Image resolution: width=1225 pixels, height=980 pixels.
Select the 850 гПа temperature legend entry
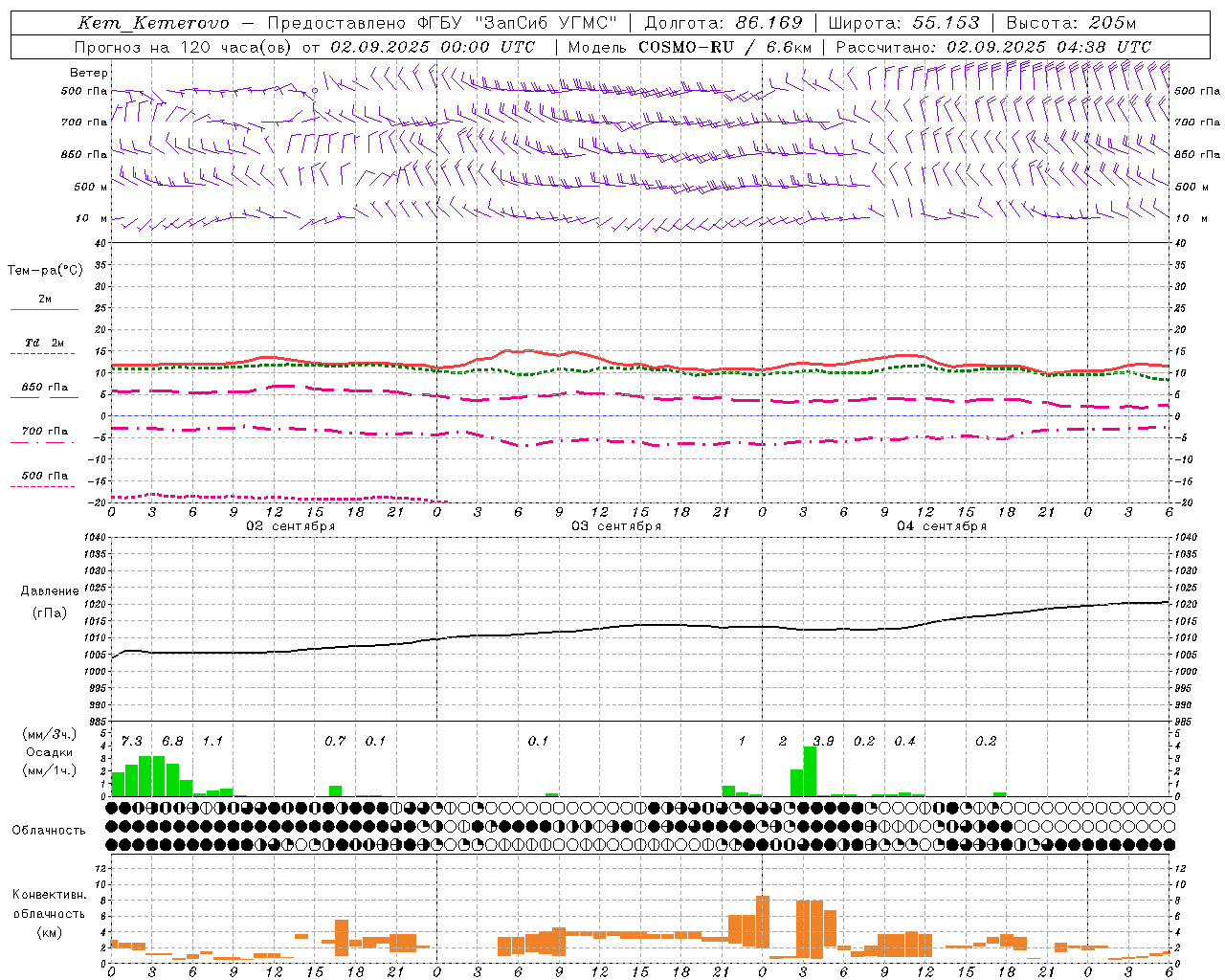[x=44, y=388]
